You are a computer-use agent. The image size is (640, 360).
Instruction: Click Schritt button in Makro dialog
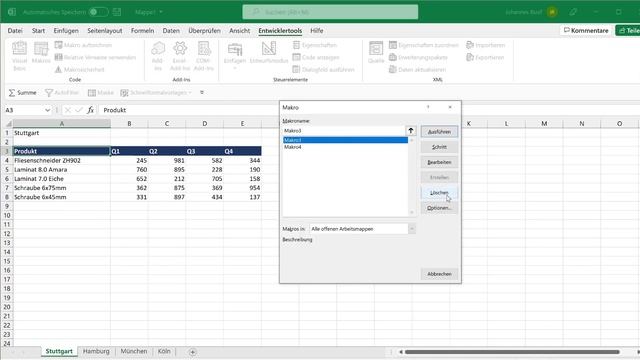(x=439, y=147)
